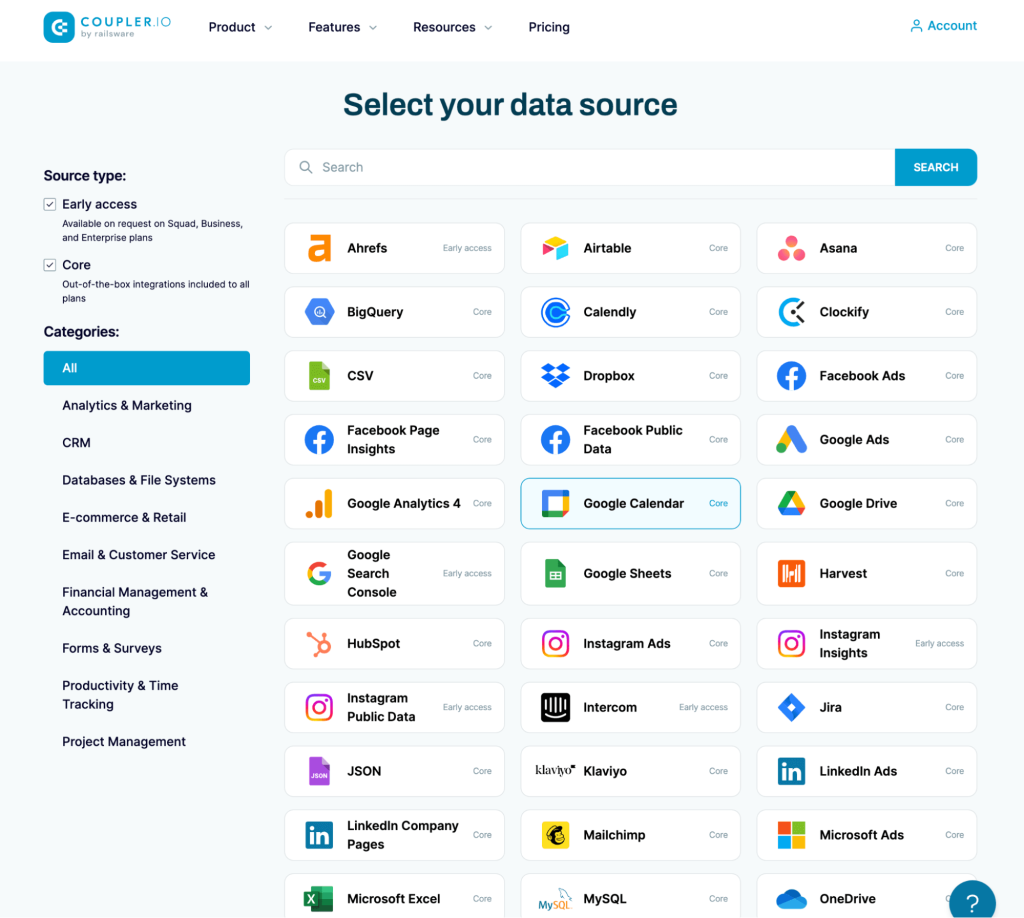Image resolution: width=1024 pixels, height=918 pixels.
Task: Select the Facebook Ads data source
Action: pyautogui.click(x=867, y=376)
